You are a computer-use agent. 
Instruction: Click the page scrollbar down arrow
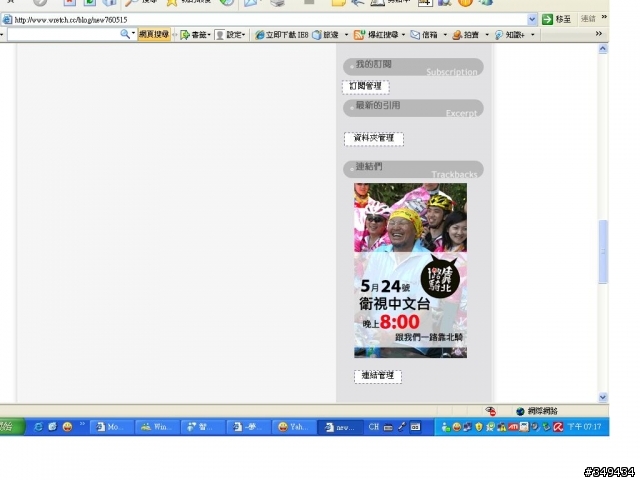tap(603, 397)
